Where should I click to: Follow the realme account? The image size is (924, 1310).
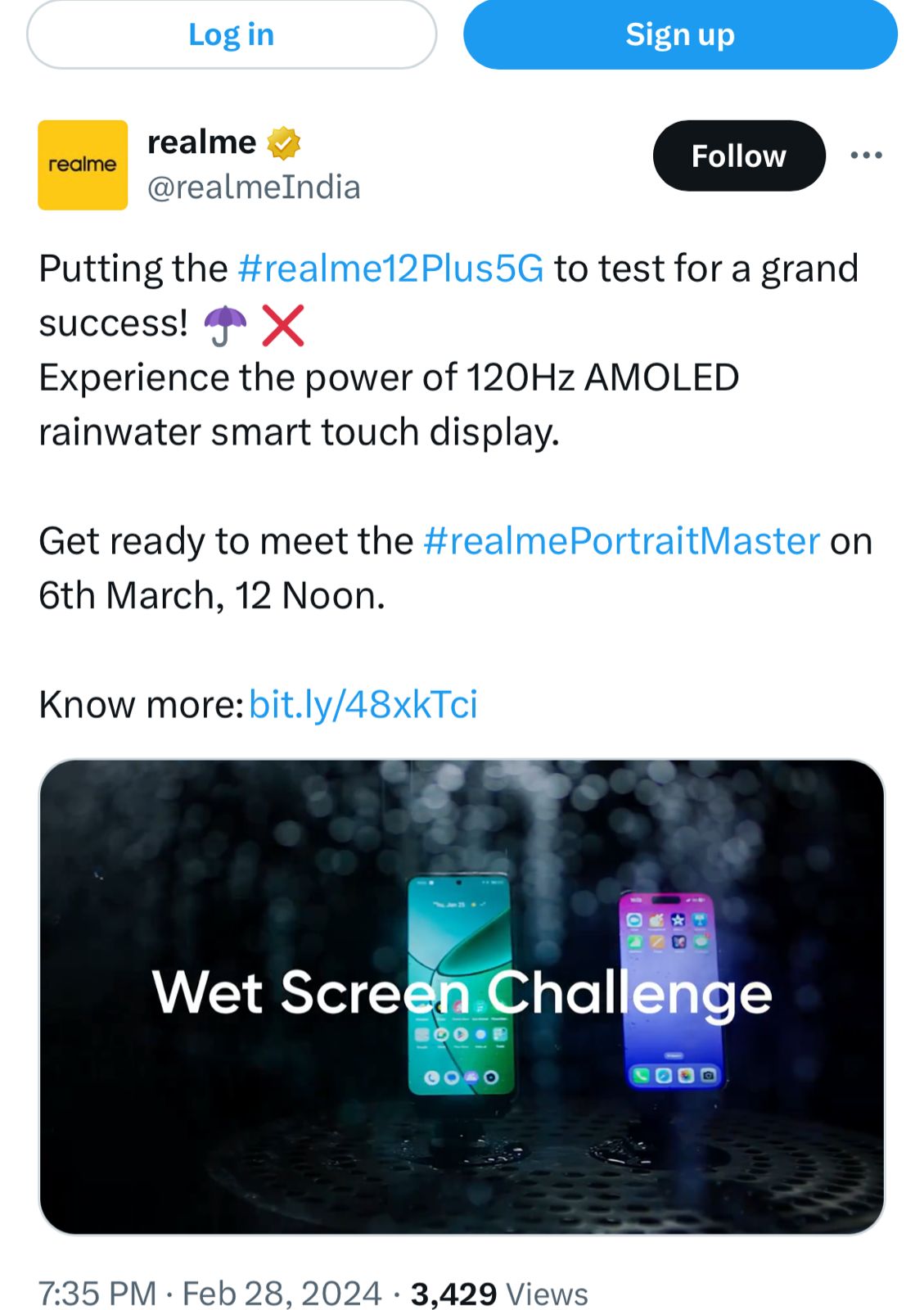(739, 156)
